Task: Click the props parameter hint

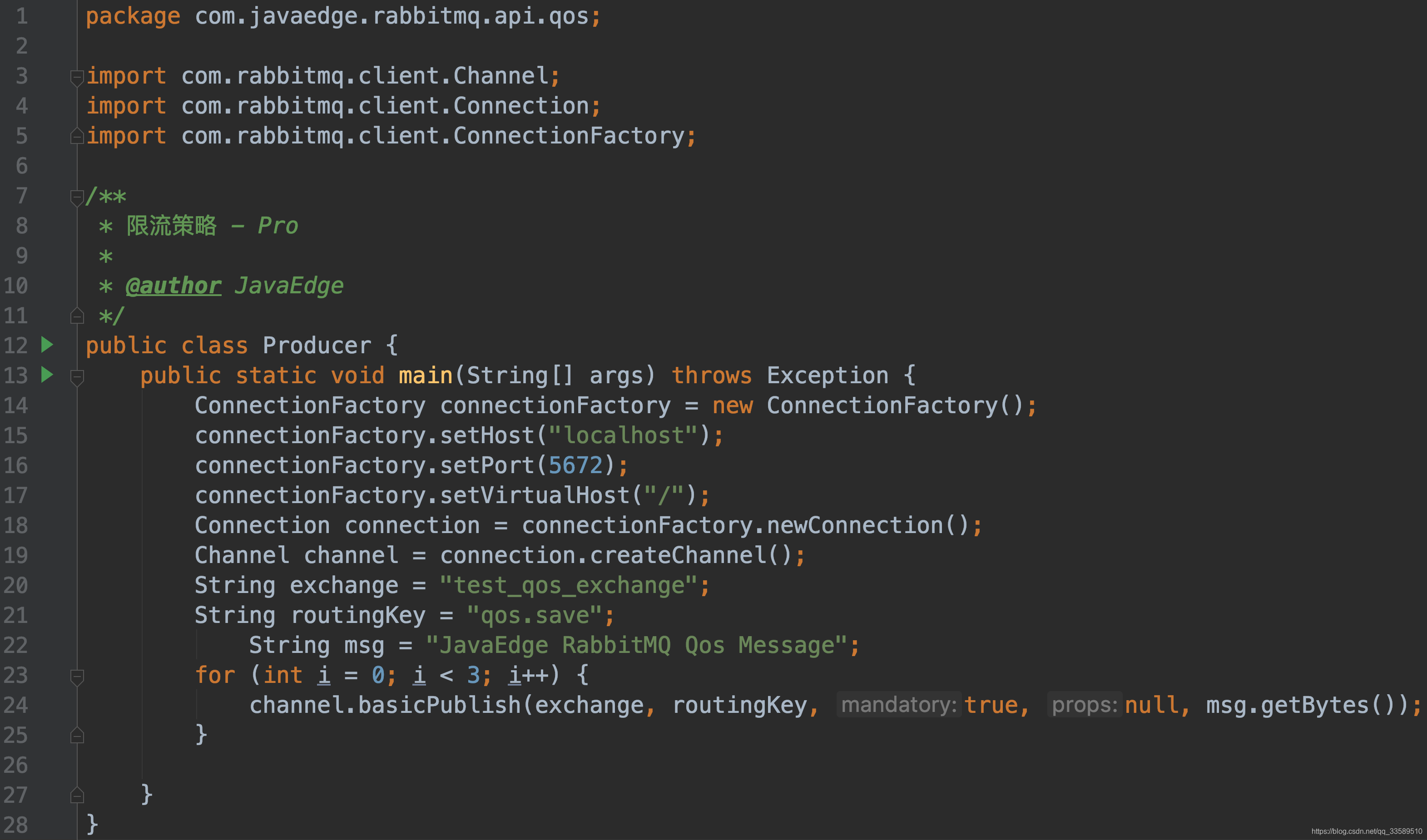Action: tap(1084, 705)
